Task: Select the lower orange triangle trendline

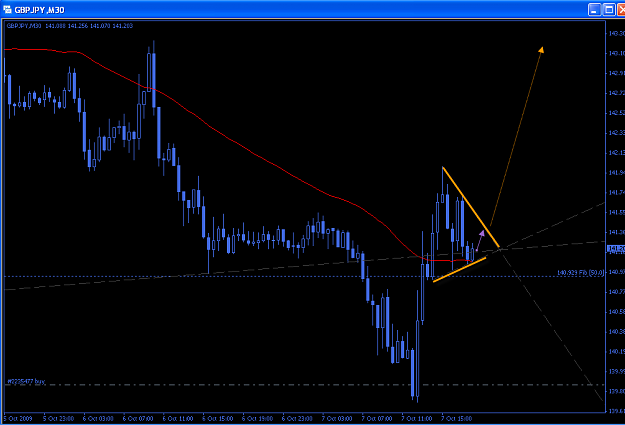Action: [x=459, y=270]
